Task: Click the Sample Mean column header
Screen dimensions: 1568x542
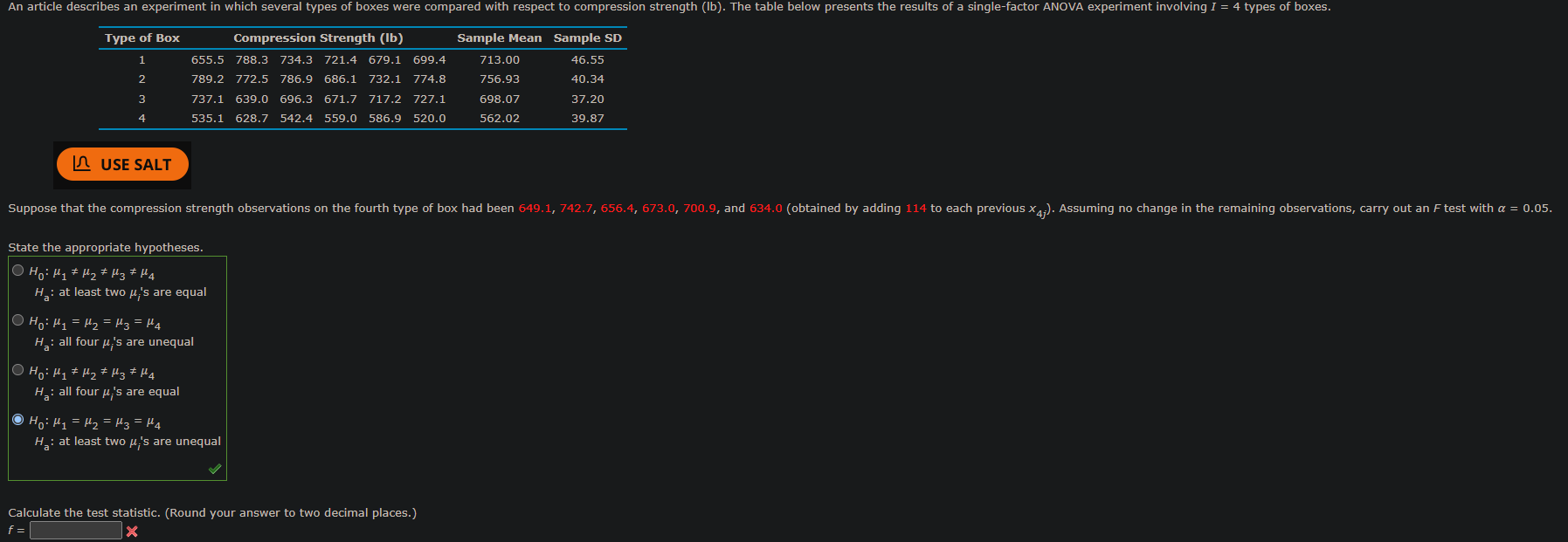Action: tap(499, 38)
